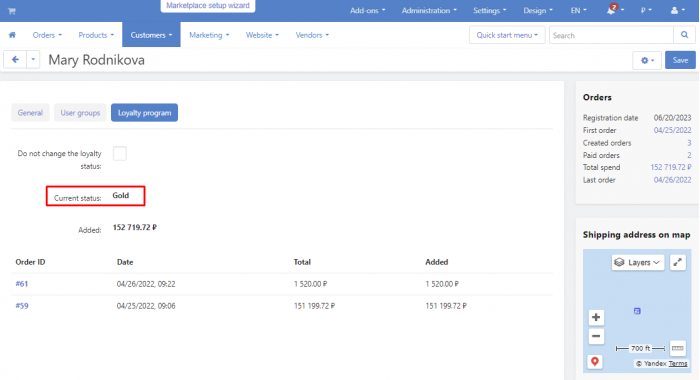Open the ruble currency selector
700x380 pixels.
click(x=646, y=10)
